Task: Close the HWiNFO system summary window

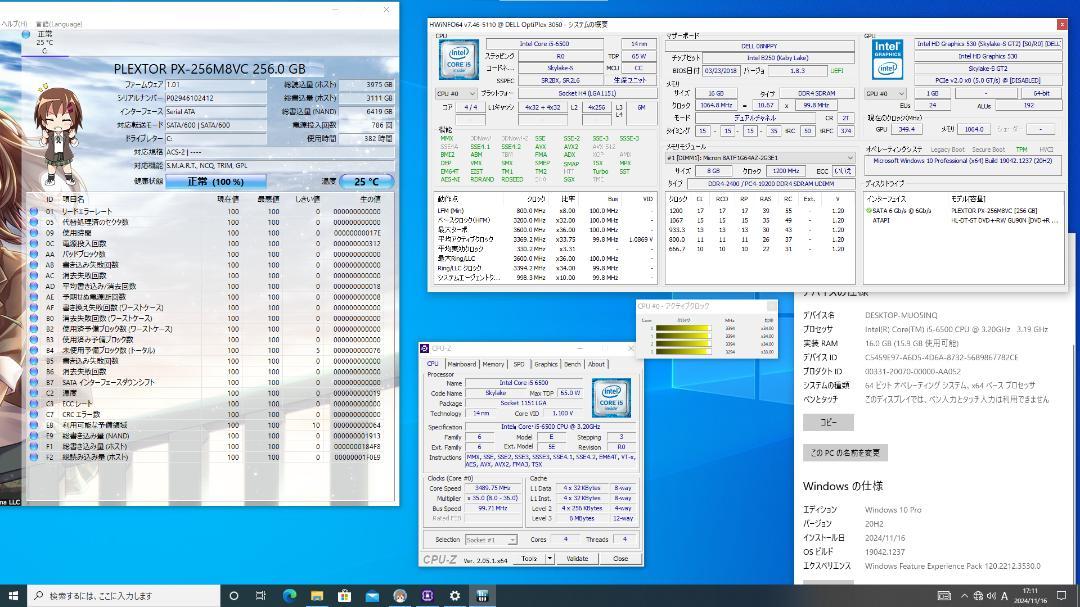Action: point(1061,24)
